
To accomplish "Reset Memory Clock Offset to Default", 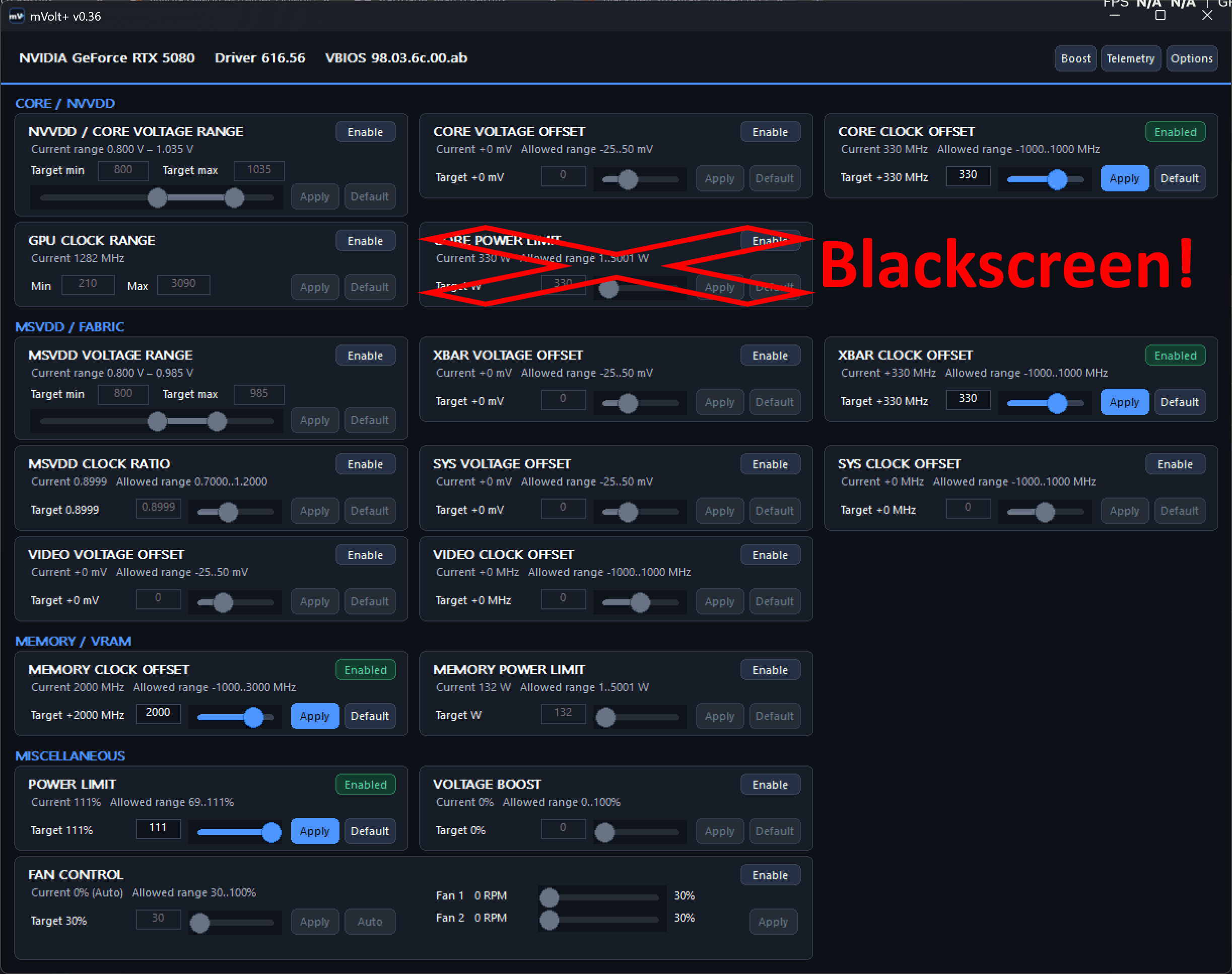I will (370, 716).
